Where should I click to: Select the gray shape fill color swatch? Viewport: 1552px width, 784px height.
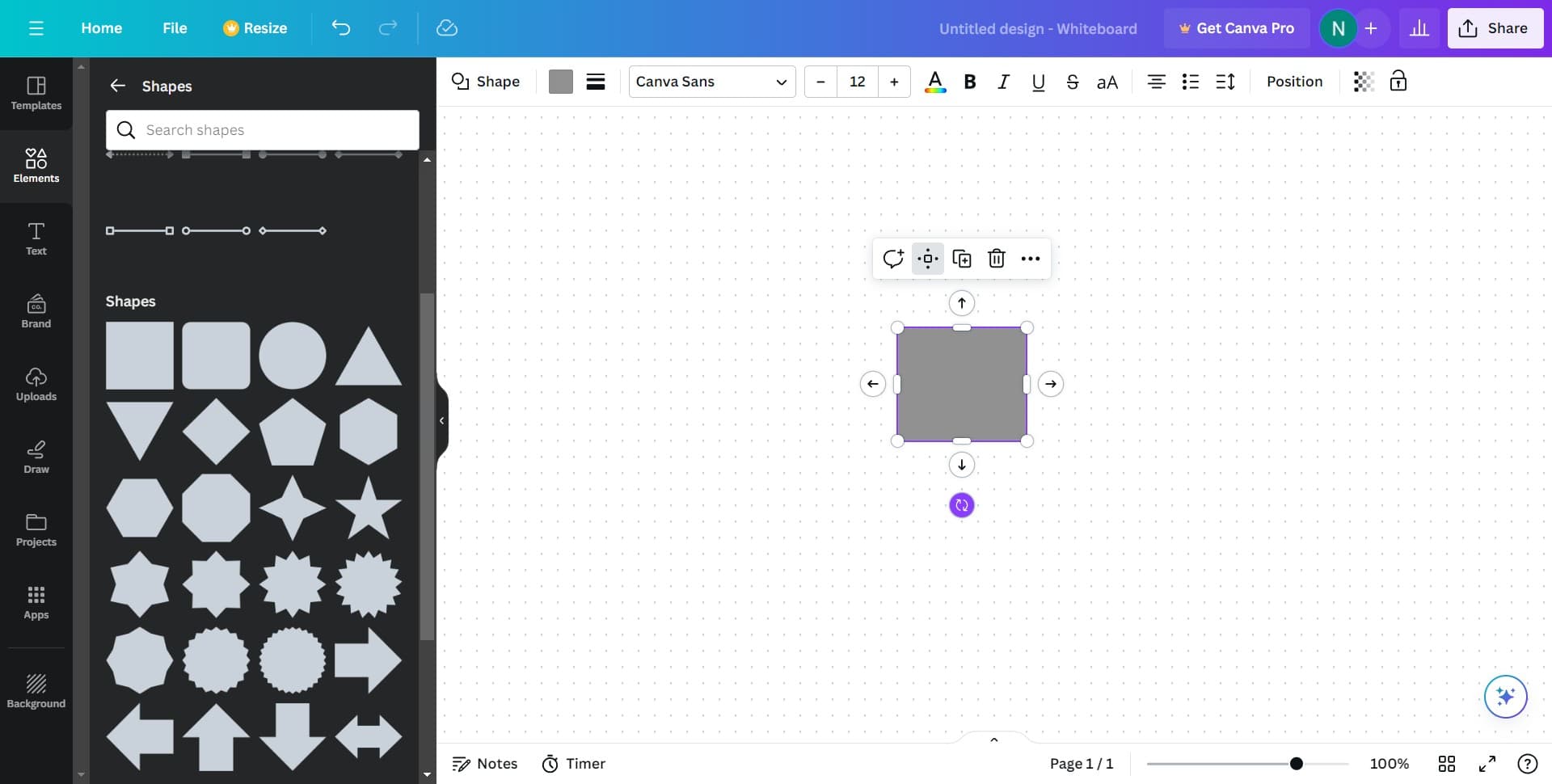[x=561, y=82]
